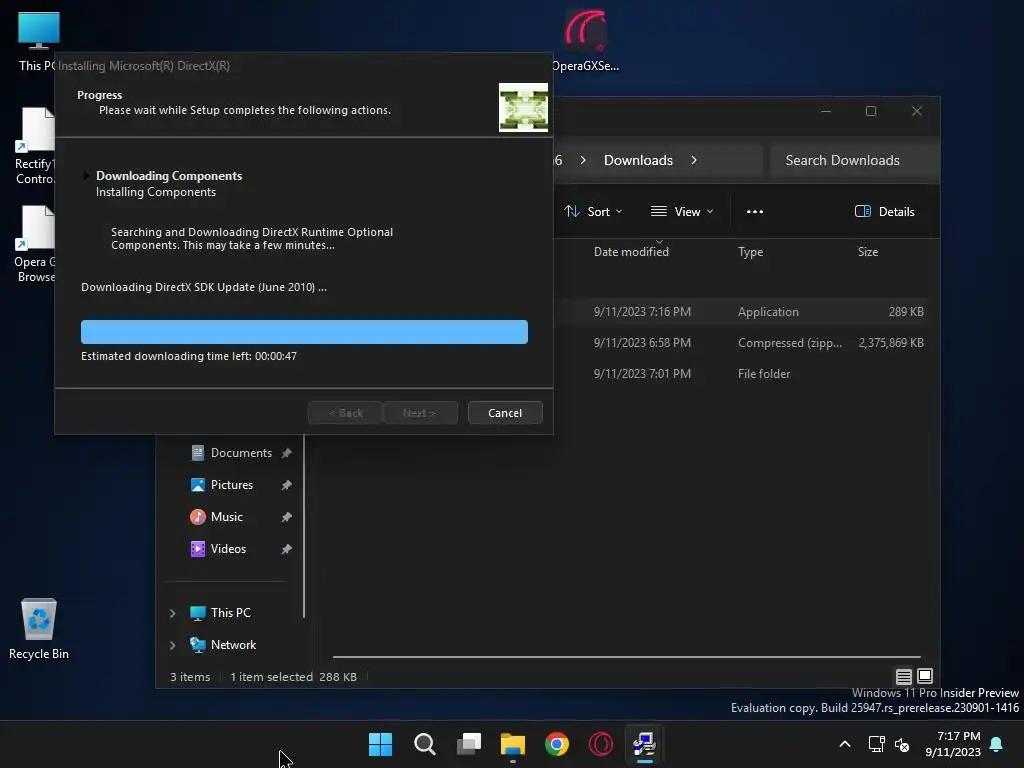Screen dimensions: 1024x768
Task: Sort by the Date modified column
Action: click(631, 251)
